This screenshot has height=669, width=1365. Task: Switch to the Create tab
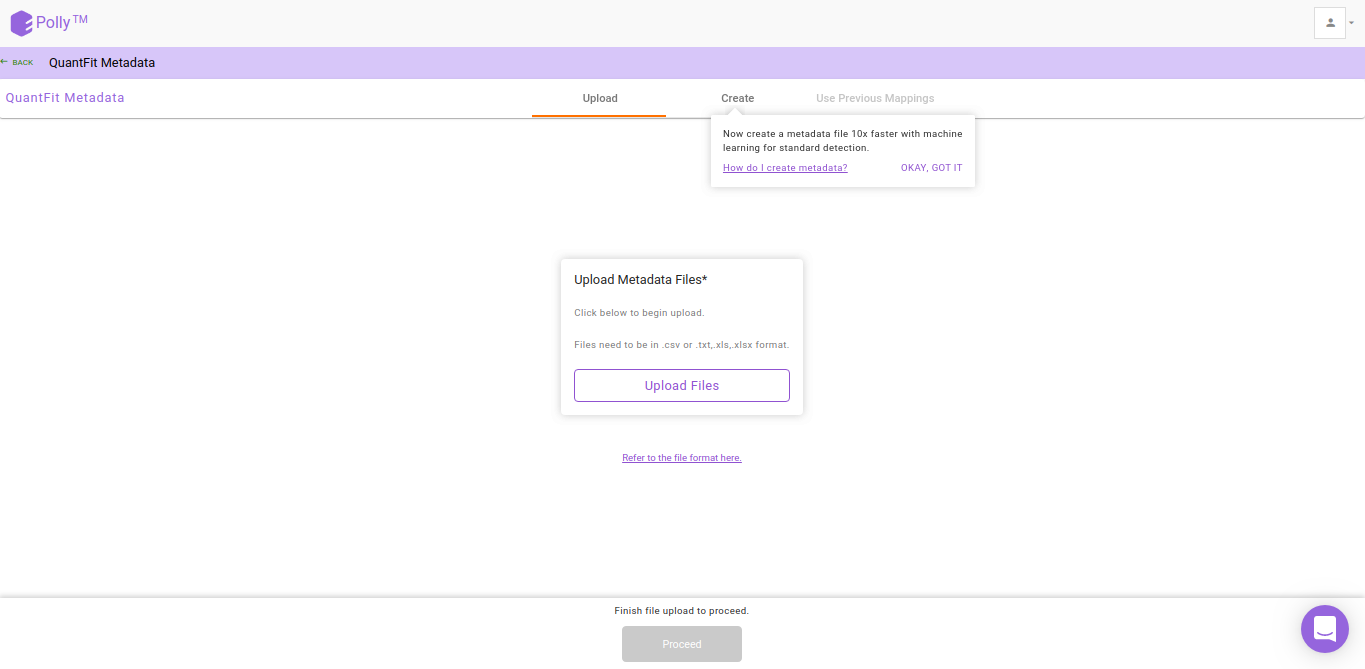point(738,98)
